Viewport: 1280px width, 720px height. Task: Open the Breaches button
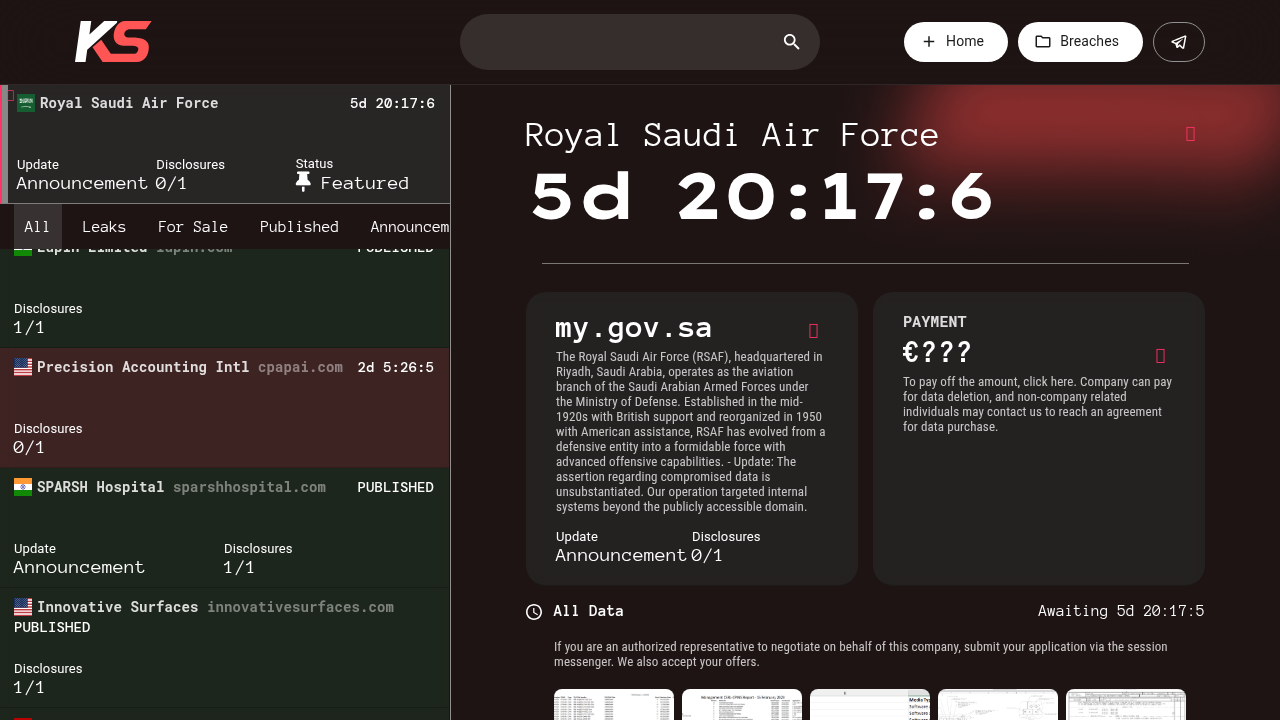pyautogui.click(x=1080, y=42)
